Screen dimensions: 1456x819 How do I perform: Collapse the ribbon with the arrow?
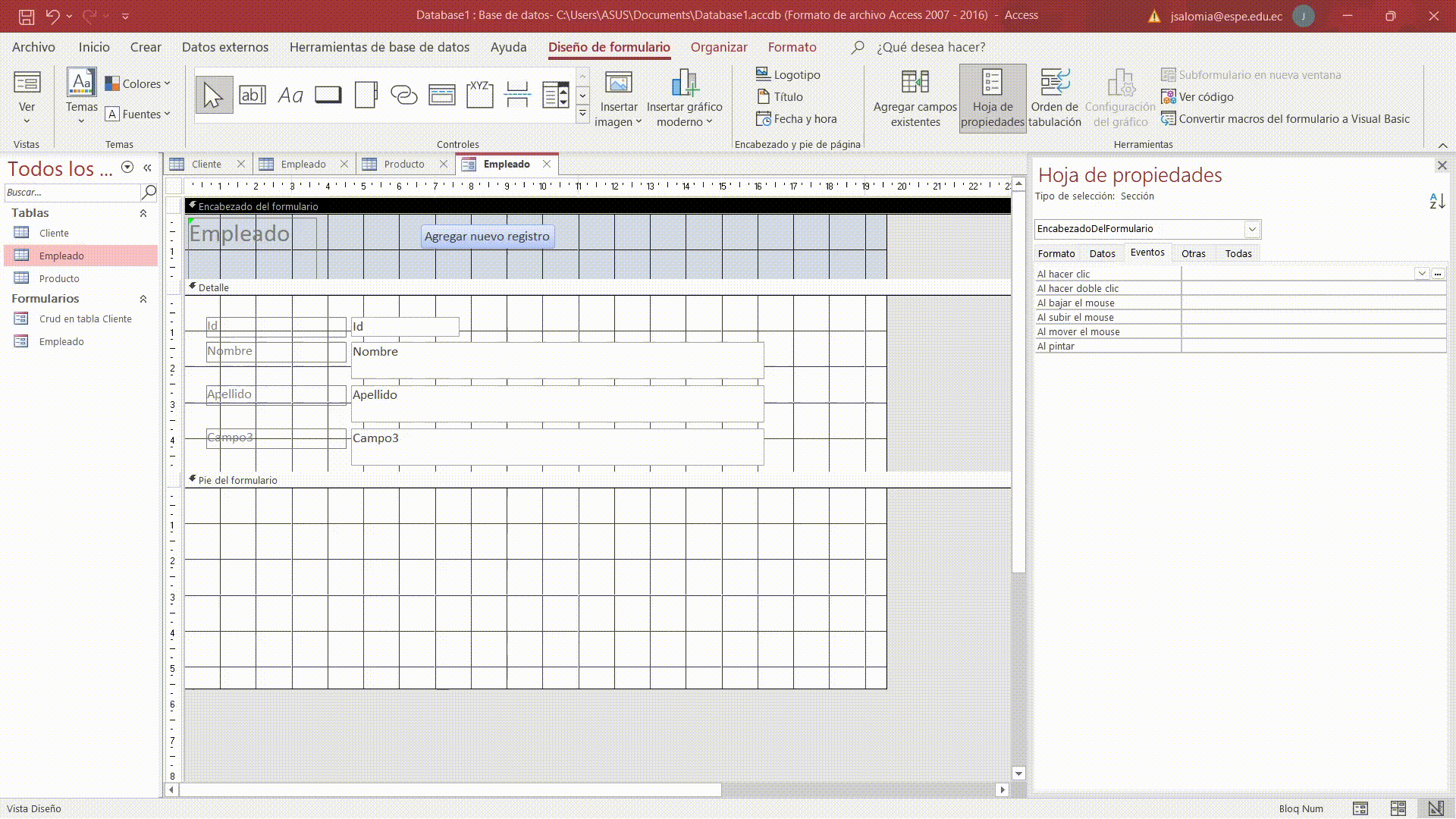1442,145
